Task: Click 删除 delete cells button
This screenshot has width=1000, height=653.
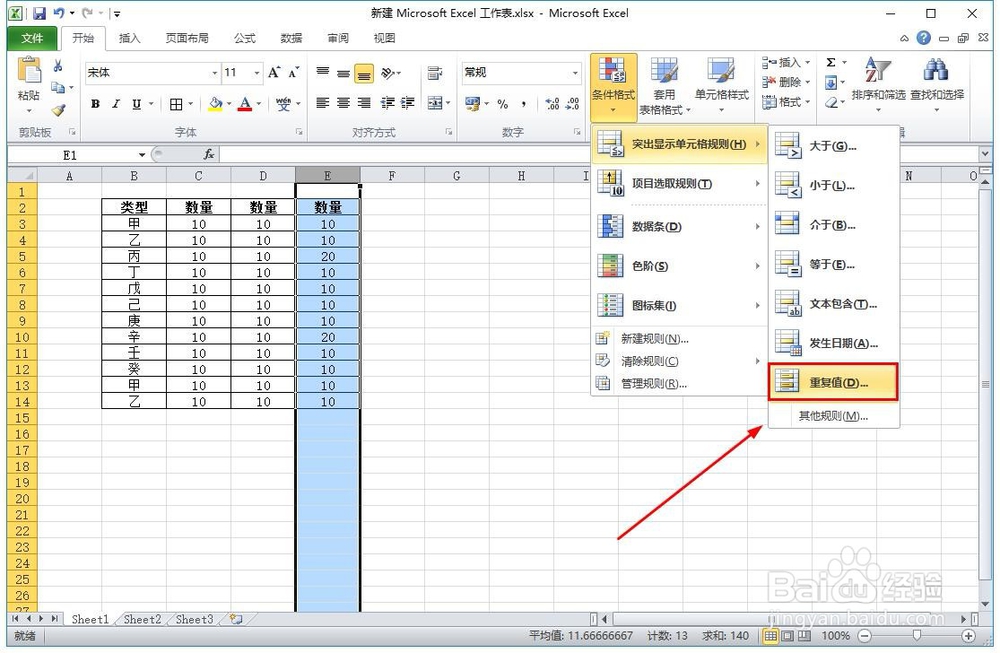Action: pos(786,82)
